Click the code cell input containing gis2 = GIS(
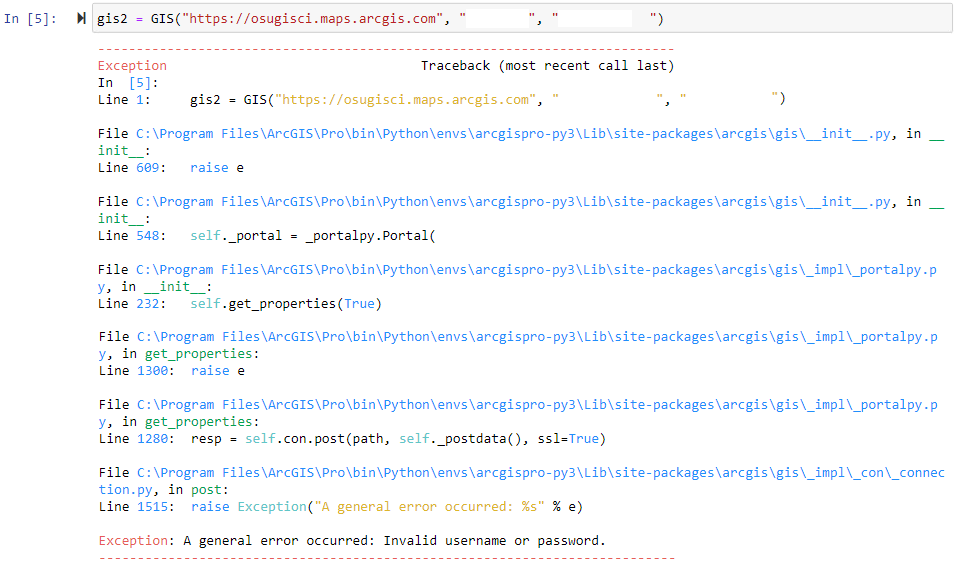Viewport: 970px width, 569px height. click(x=522, y=19)
